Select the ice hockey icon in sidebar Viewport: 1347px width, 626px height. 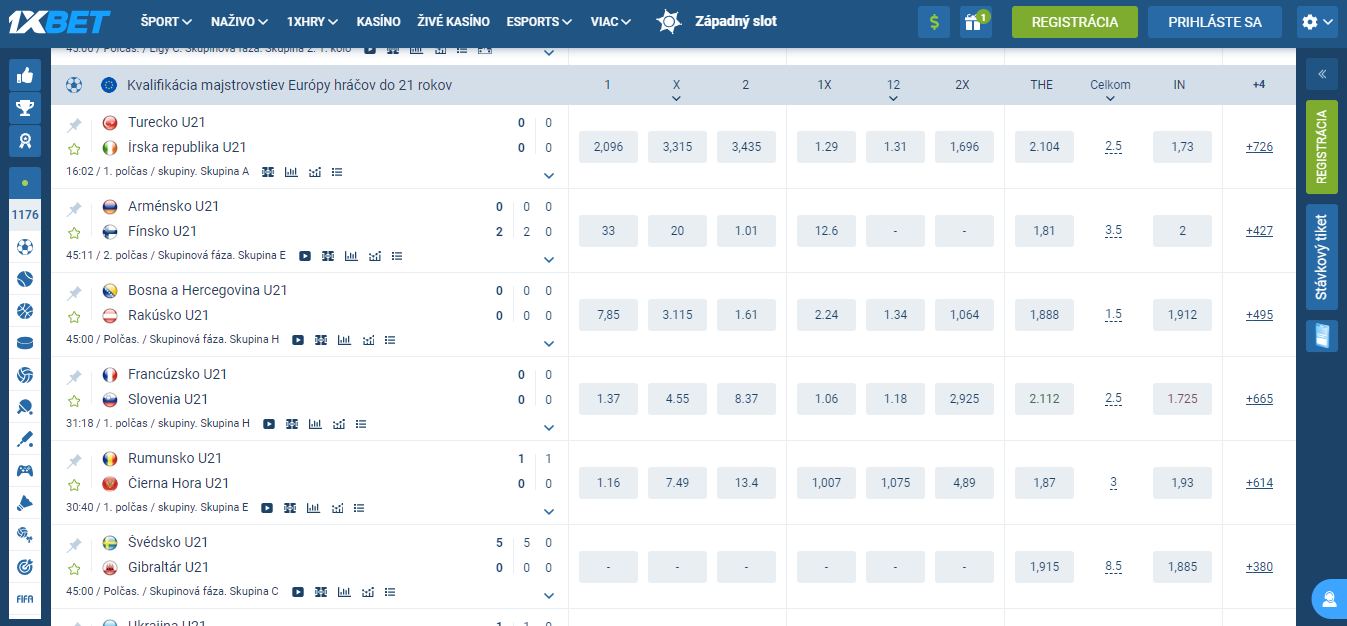(25, 343)
